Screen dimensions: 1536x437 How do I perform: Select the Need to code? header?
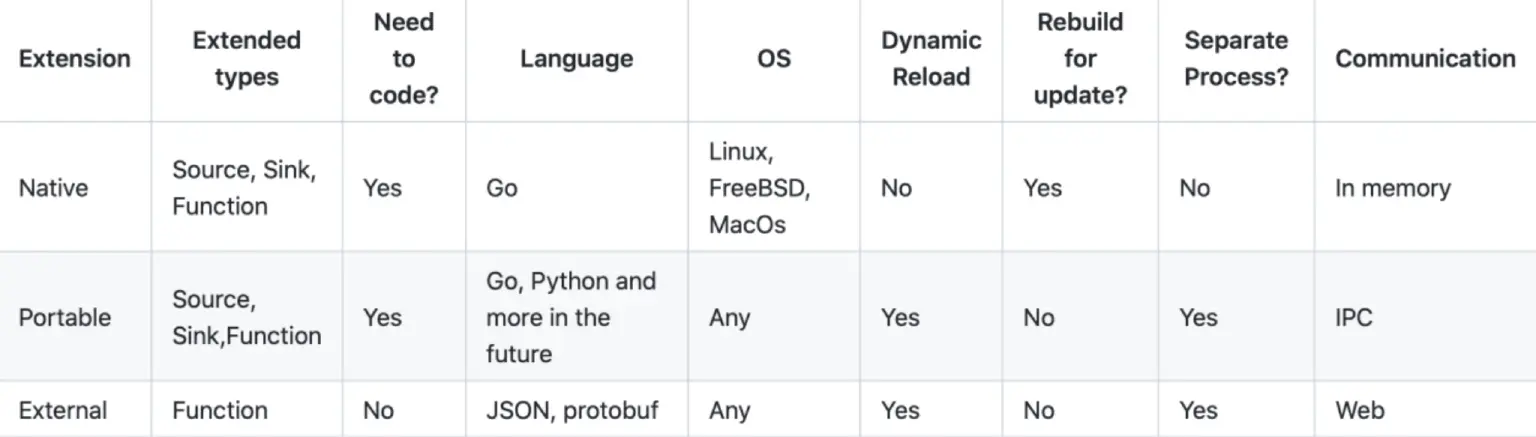[403, 59]
